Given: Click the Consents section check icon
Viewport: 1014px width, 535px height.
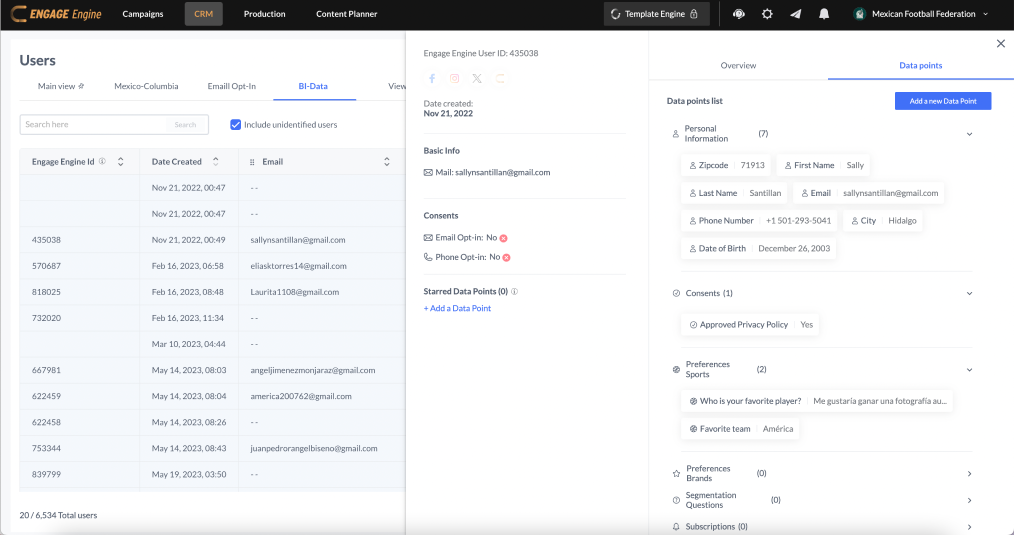Looking at the screenshot, I should click(676, 293).
